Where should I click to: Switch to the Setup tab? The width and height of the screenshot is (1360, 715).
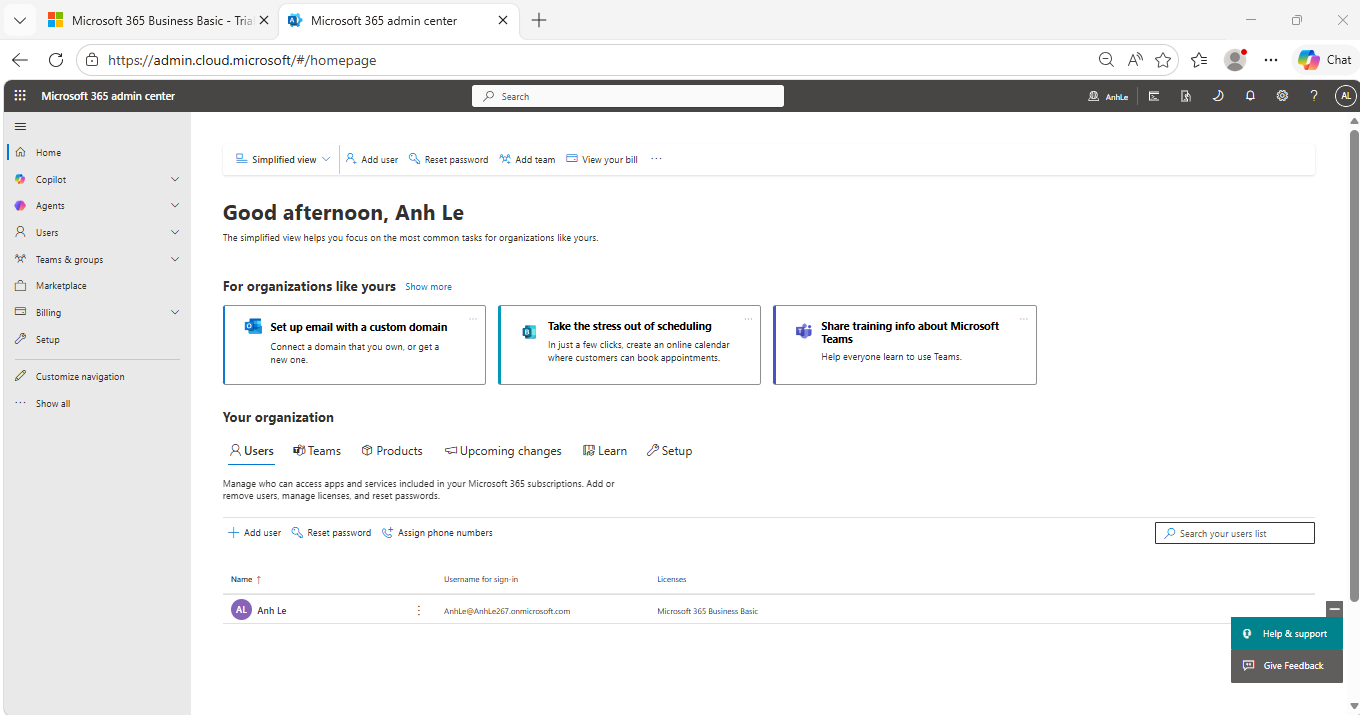[x=669, y=451]
